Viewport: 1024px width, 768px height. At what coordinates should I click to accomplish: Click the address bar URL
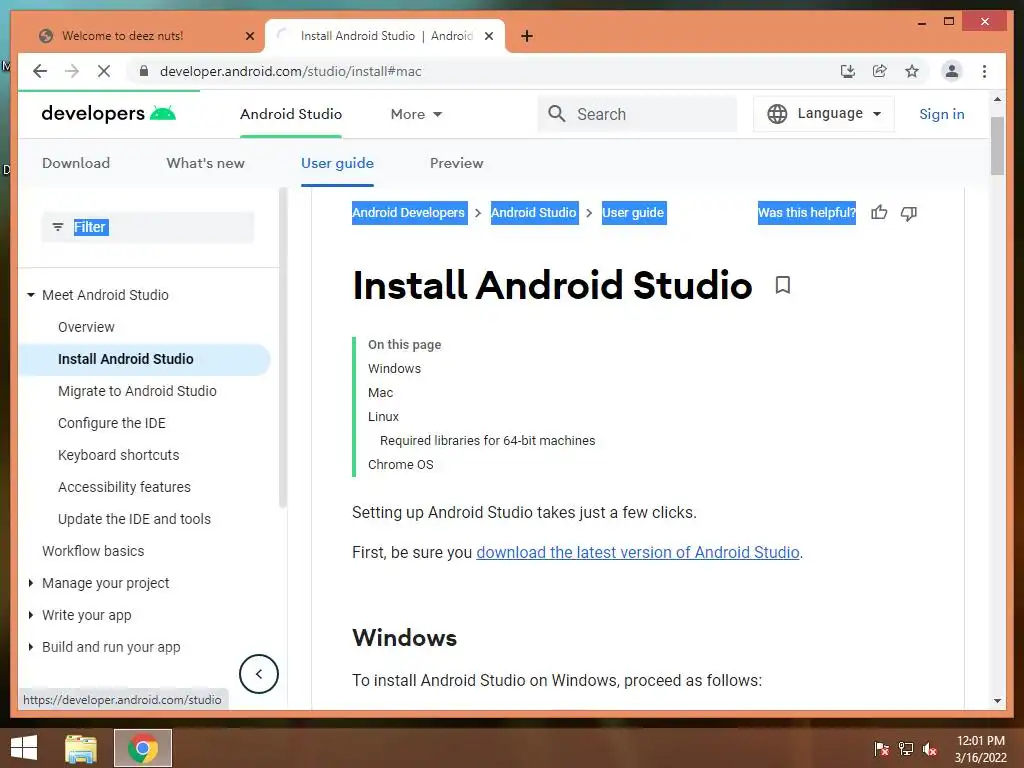click(291, 71)
